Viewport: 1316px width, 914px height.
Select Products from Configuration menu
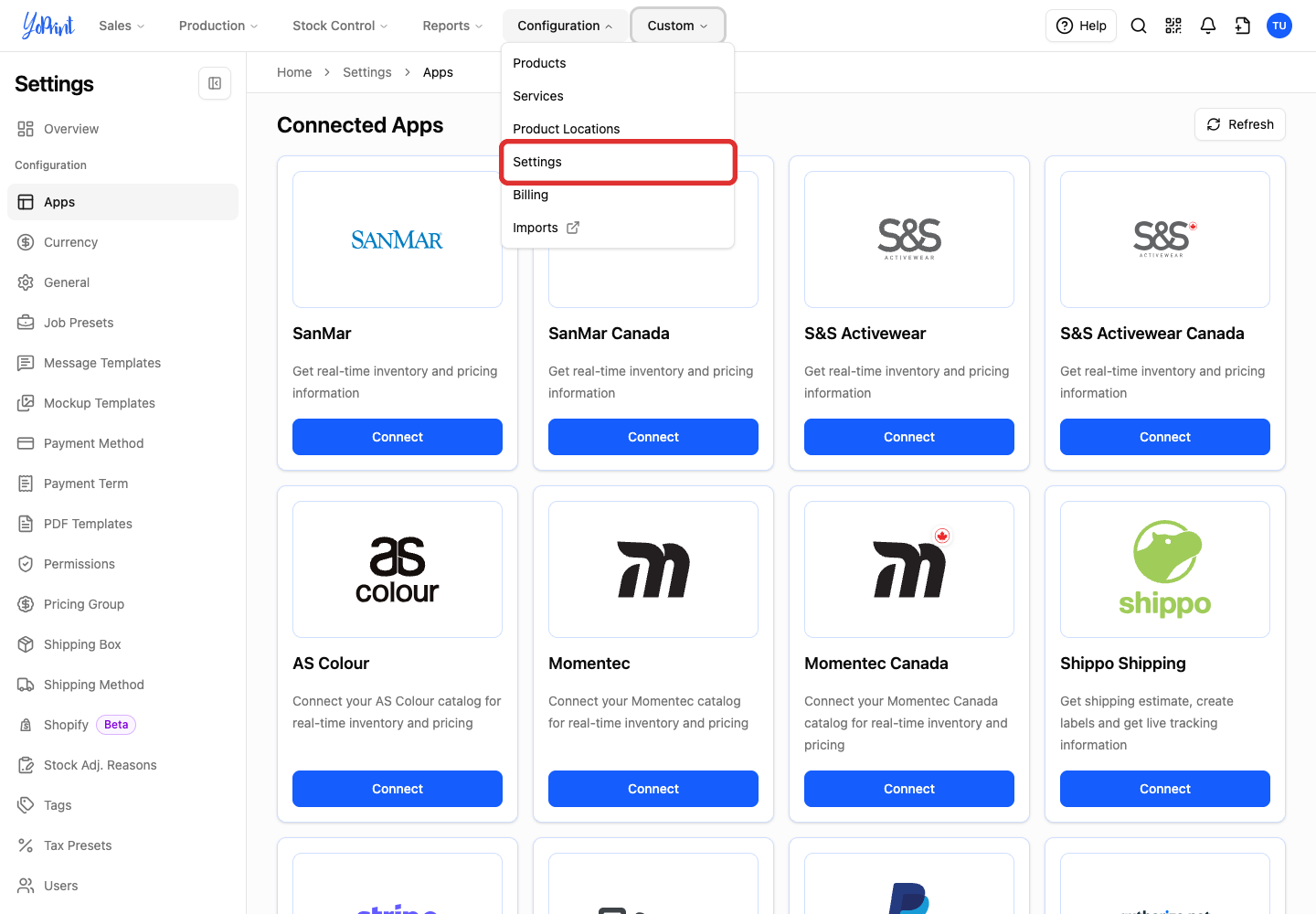(x=618, y=63)
